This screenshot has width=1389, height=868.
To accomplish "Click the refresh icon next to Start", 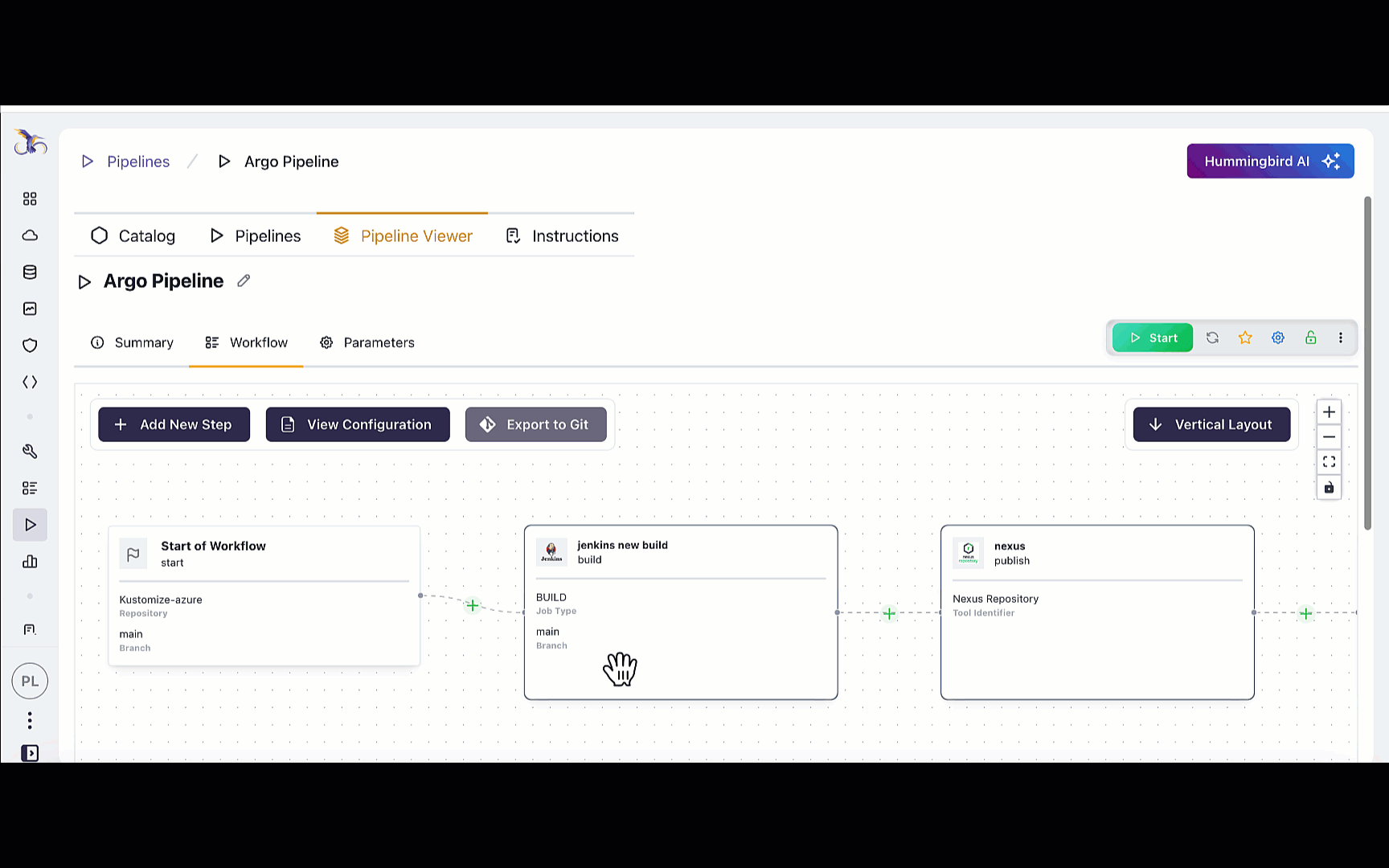I will [x=1212, y=338].
